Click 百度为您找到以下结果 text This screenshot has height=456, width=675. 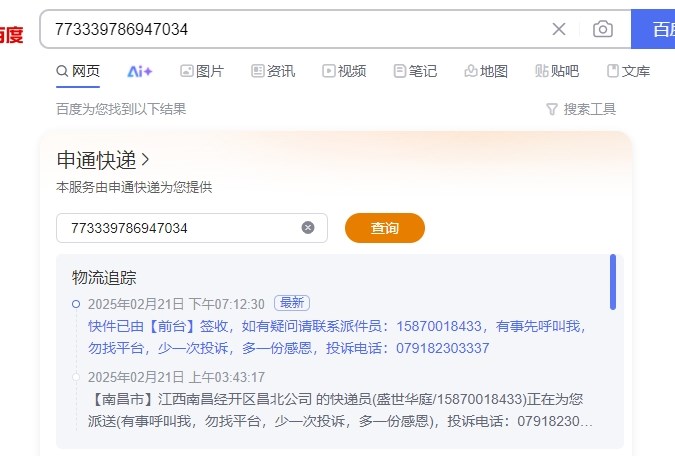click(x=121, y=109)
